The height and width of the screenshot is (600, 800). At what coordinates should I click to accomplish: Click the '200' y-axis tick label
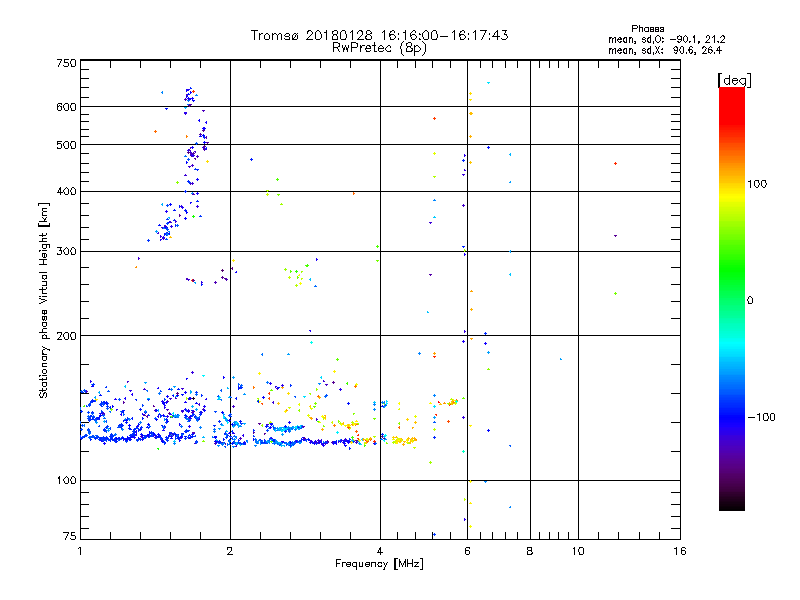67,336
